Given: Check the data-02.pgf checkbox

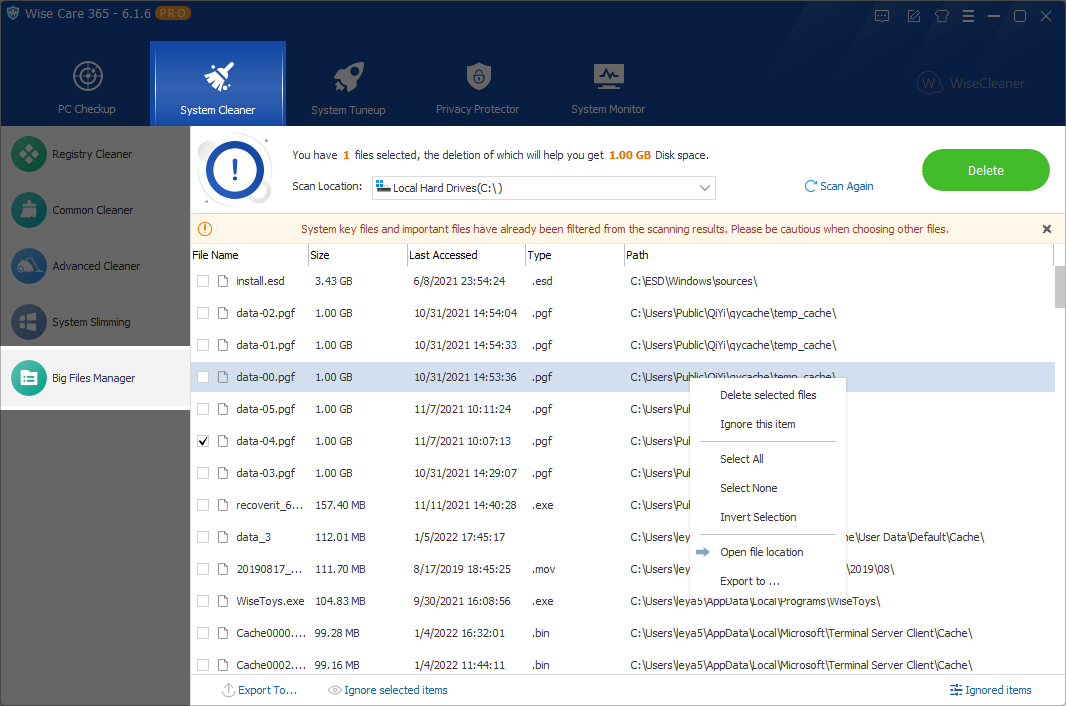Looking at the screenshot, I should tap(203, 313).
